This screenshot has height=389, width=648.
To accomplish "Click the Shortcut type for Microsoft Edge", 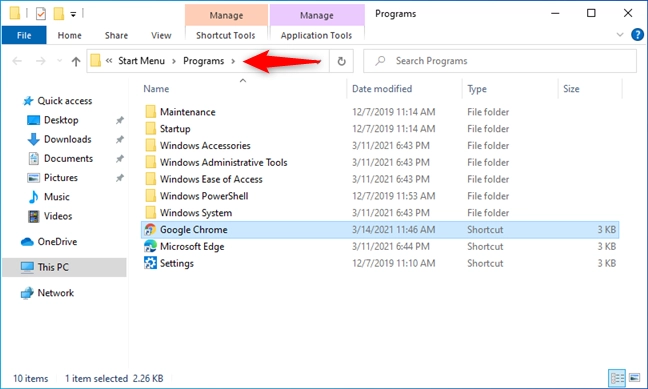I will pyautogui.click(x=485, y=247).
